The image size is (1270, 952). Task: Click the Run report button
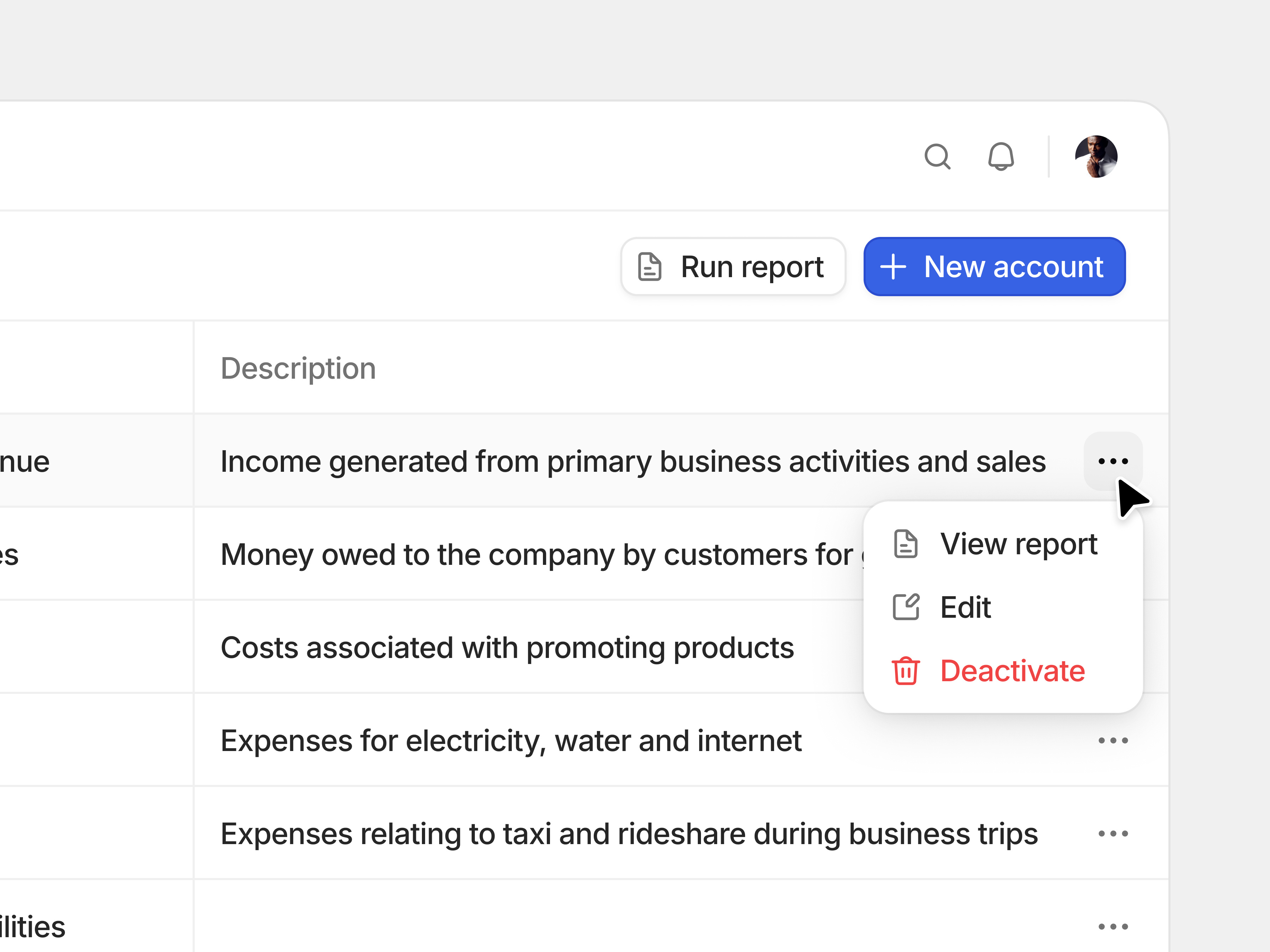pos(733,266)
